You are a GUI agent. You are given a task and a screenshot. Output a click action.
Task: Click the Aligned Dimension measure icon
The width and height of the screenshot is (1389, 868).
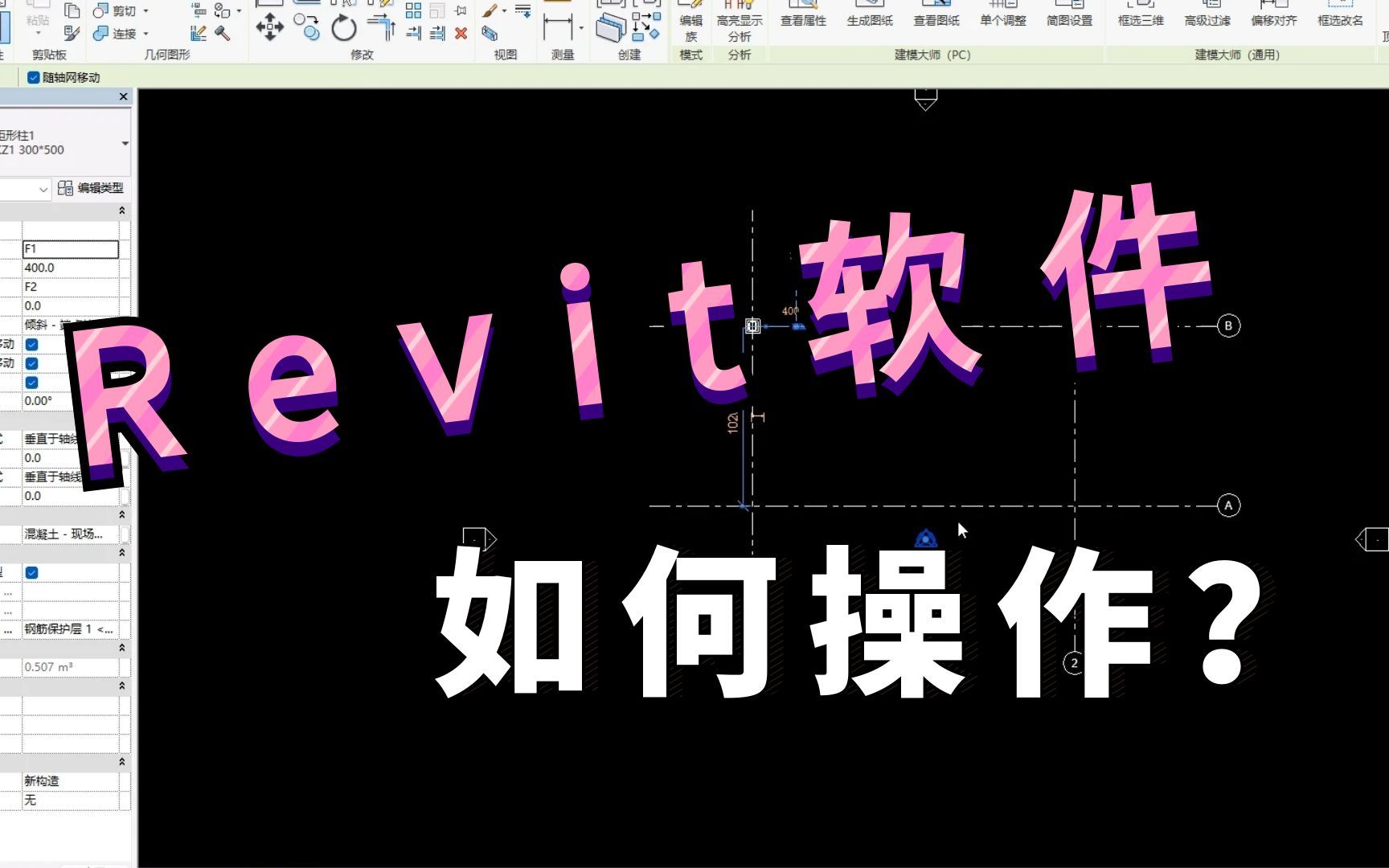[557, 27]
